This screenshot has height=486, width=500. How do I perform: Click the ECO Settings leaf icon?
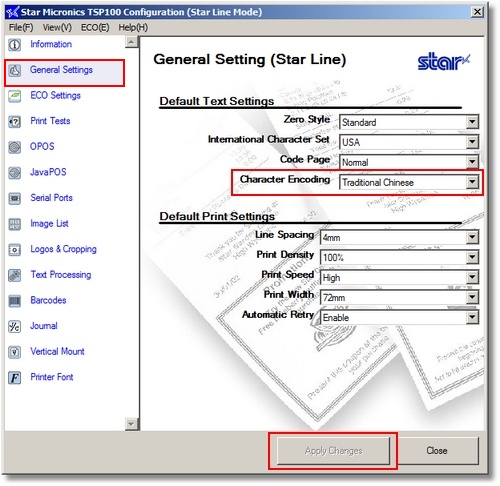point(14,96)
